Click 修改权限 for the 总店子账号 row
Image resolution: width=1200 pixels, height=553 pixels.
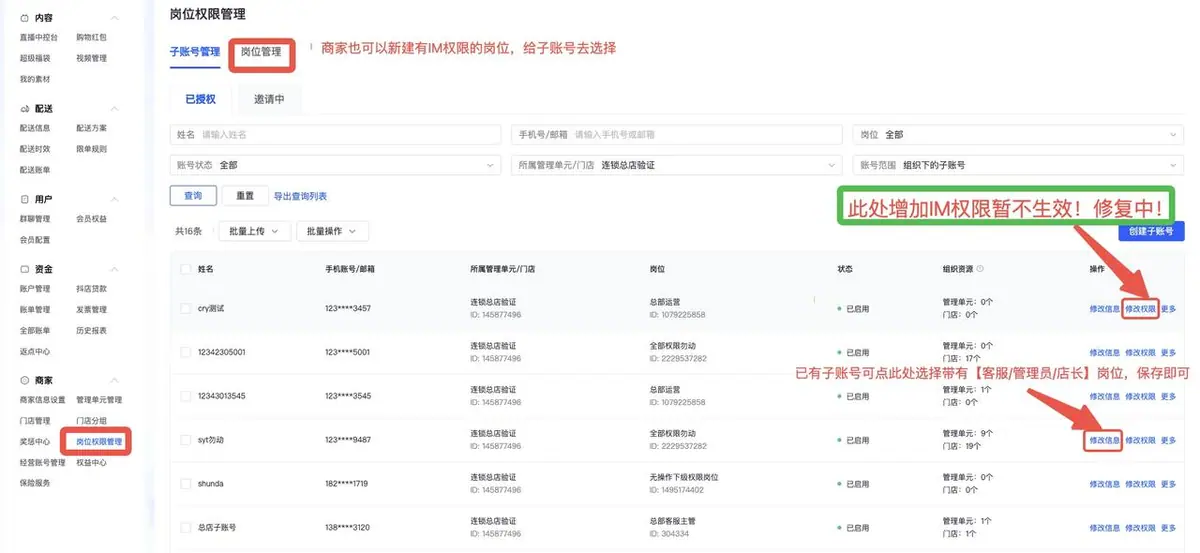(x=1140, y=528)
